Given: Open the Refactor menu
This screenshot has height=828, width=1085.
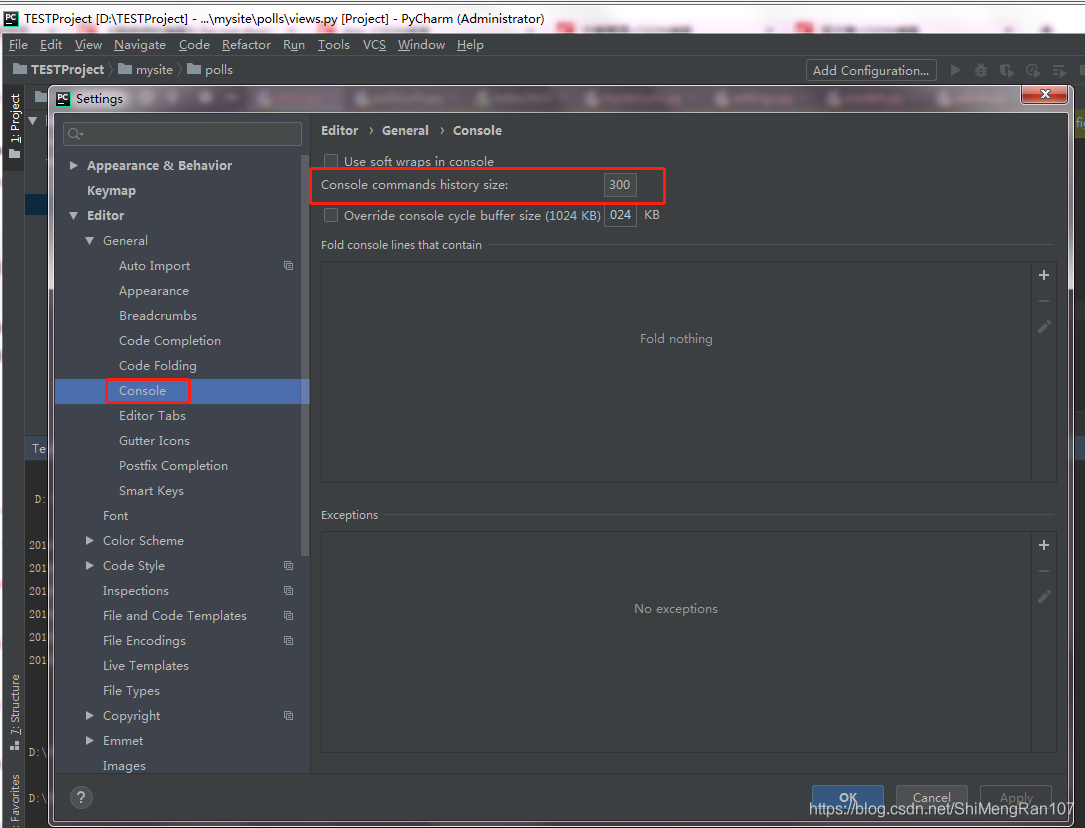Looking at the screenshot, I should 246,45.
